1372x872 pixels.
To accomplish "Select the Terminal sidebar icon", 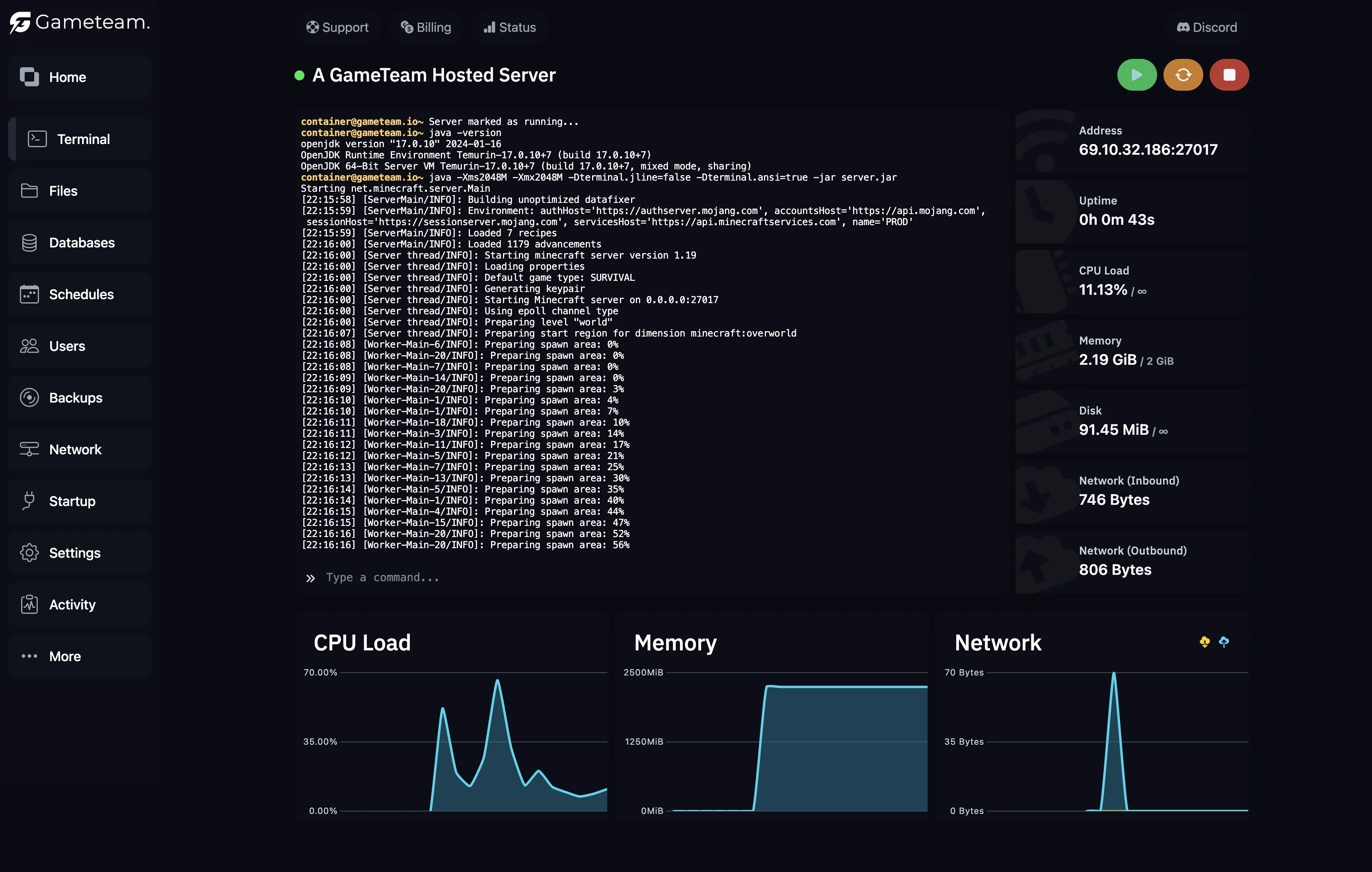I will [38, 139].
